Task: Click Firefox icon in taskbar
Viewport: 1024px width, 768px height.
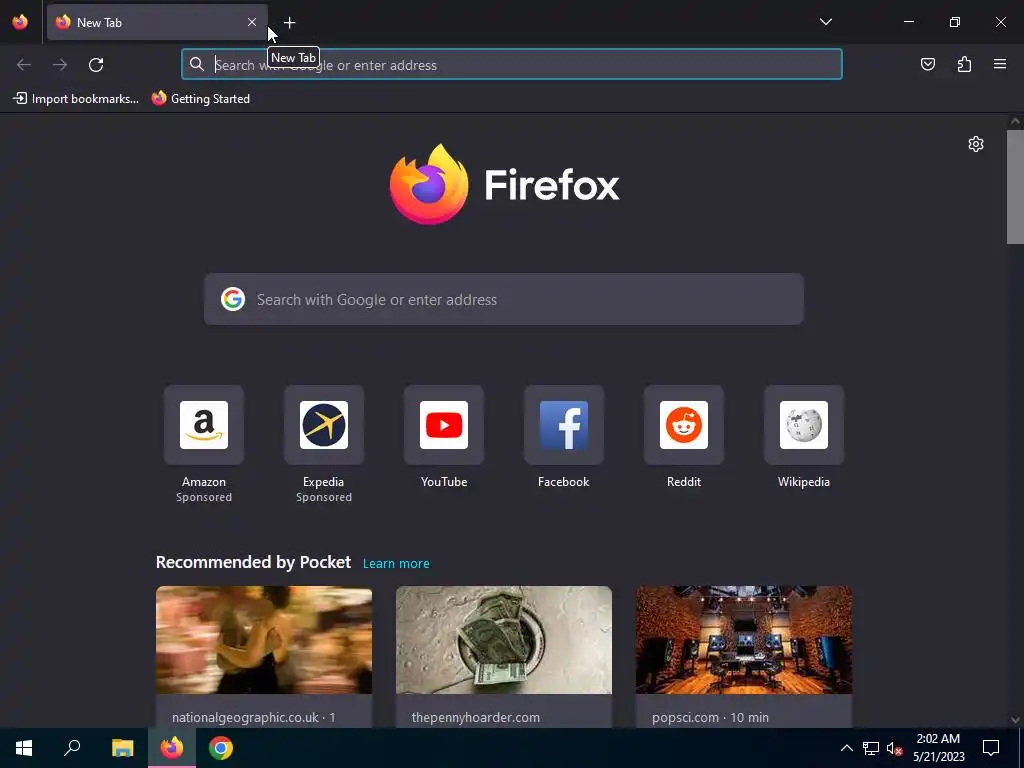Action: coord(172,748)
